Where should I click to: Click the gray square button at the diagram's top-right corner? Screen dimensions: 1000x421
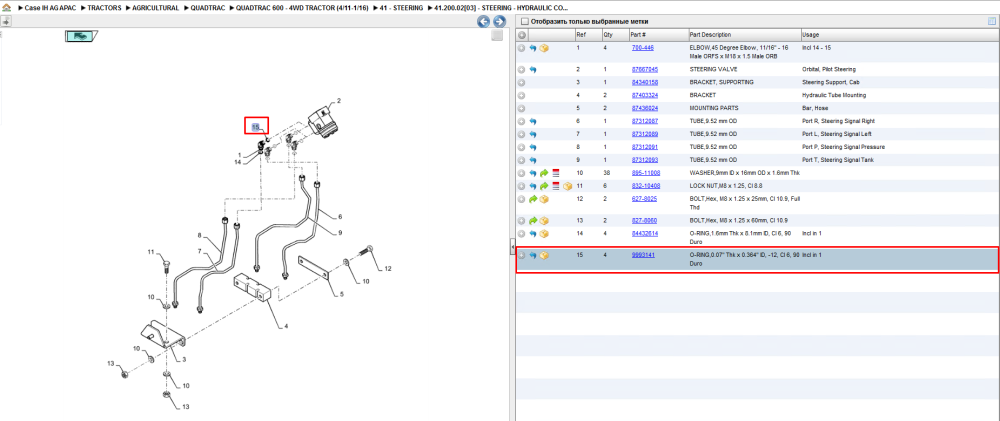[x=497, y=36]
